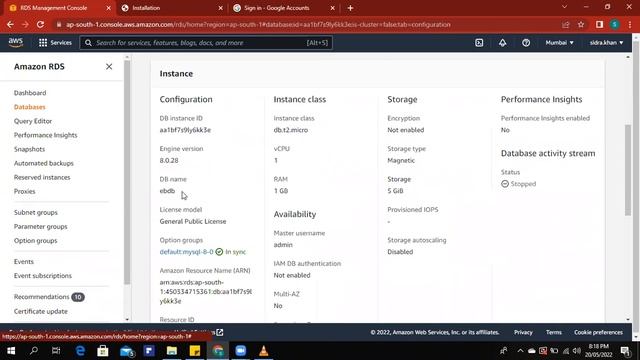Launch Microsoft Edge from taskbar
This screenshot has width=640, height=360.
point(80,351)
